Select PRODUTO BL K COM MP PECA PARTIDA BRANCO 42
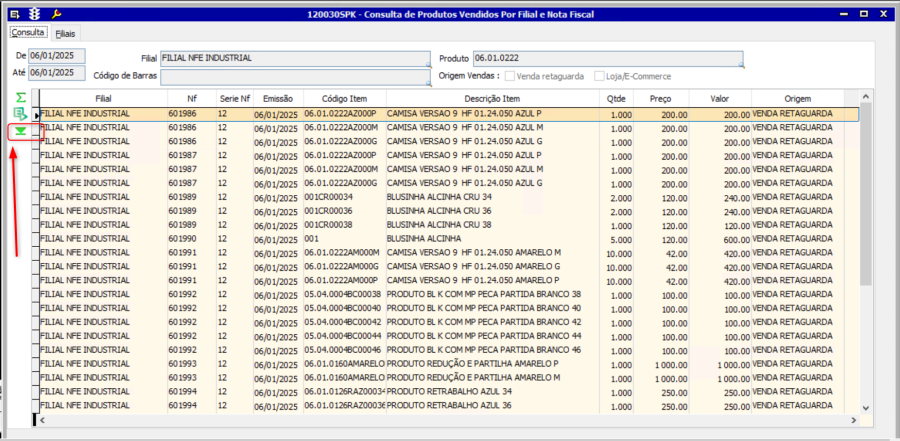The height and width of the screenshot is (441, 900). [x=492, y=322]
